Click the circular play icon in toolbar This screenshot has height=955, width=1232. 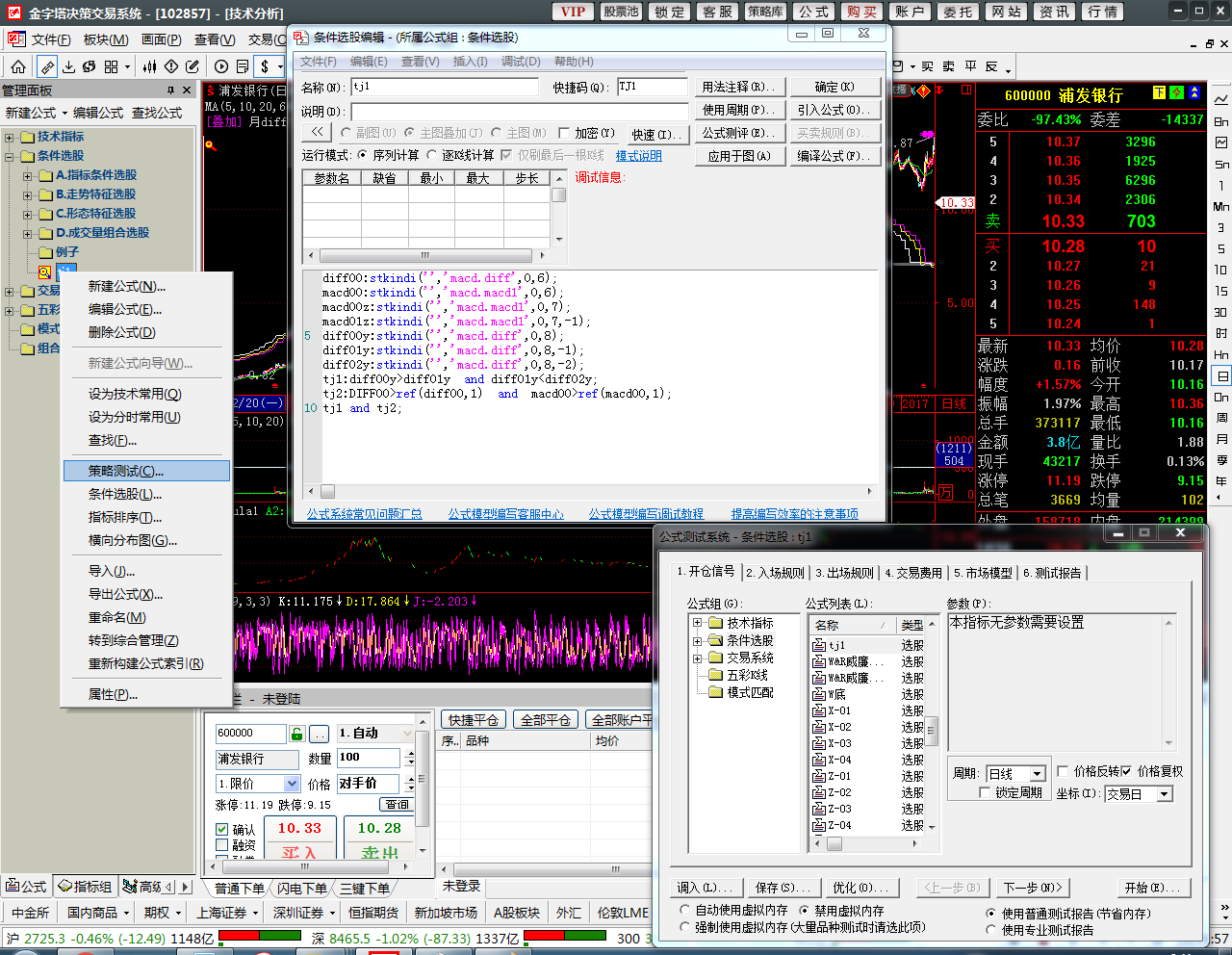tap(221, 66)
